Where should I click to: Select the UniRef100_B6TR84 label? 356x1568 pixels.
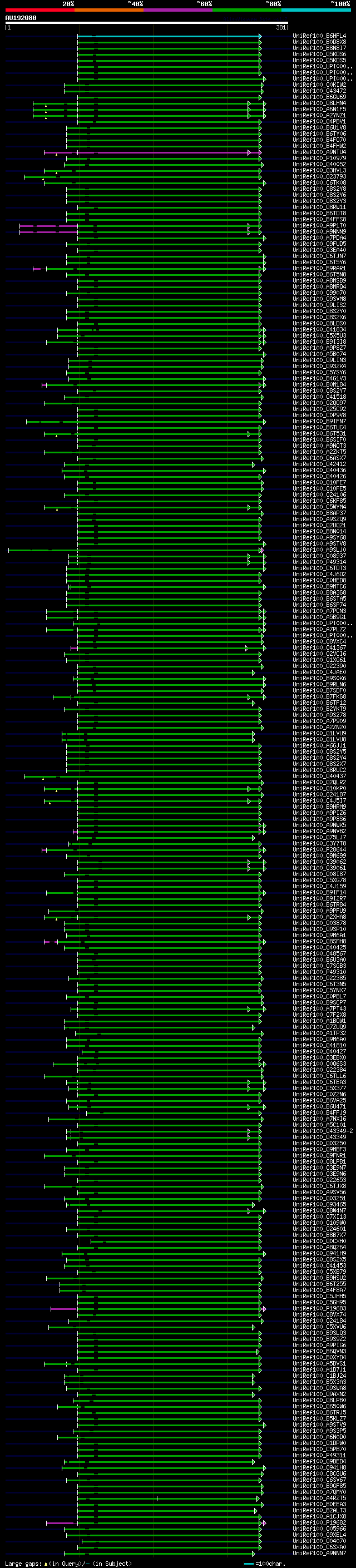(319, 905)
